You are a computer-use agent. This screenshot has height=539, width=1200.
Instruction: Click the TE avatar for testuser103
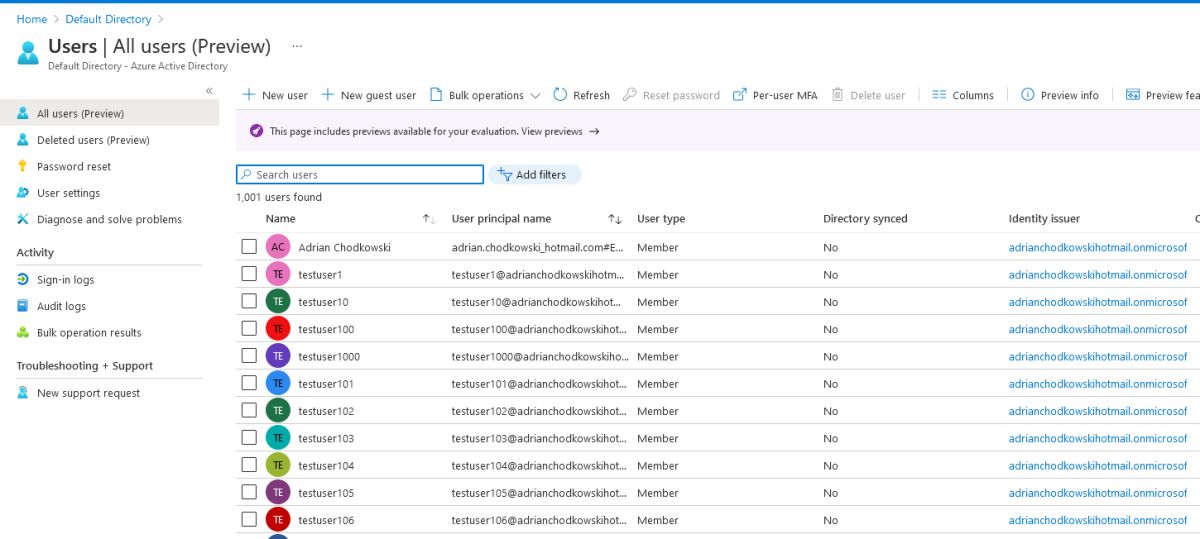(278, 438)
